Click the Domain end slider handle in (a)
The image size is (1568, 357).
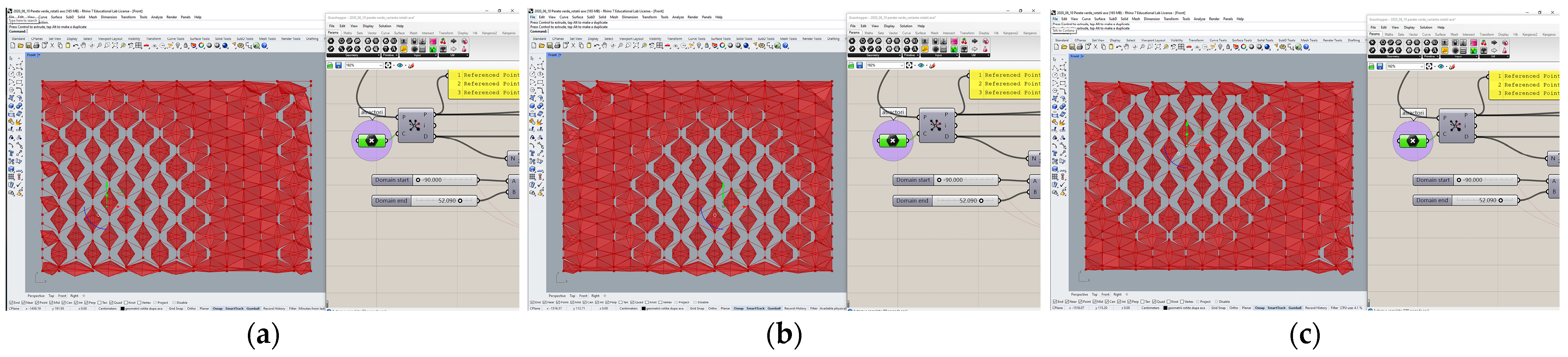coord(460,200)
